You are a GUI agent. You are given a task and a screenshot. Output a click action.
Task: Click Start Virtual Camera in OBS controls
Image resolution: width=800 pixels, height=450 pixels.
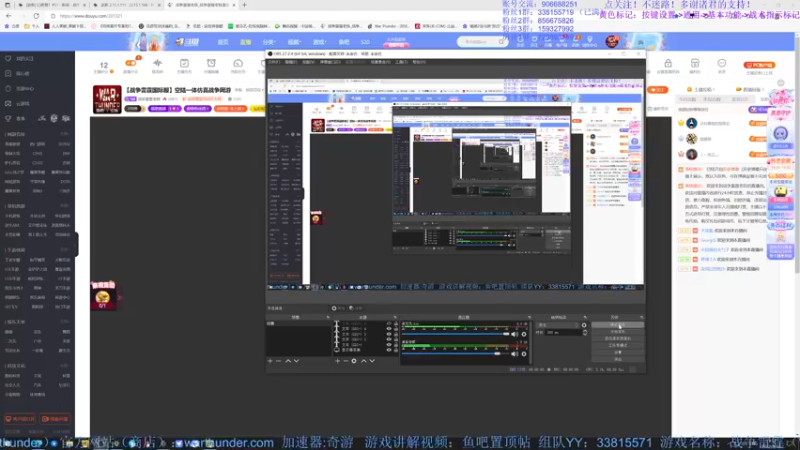pyautogui.click(x=617, y=338)
